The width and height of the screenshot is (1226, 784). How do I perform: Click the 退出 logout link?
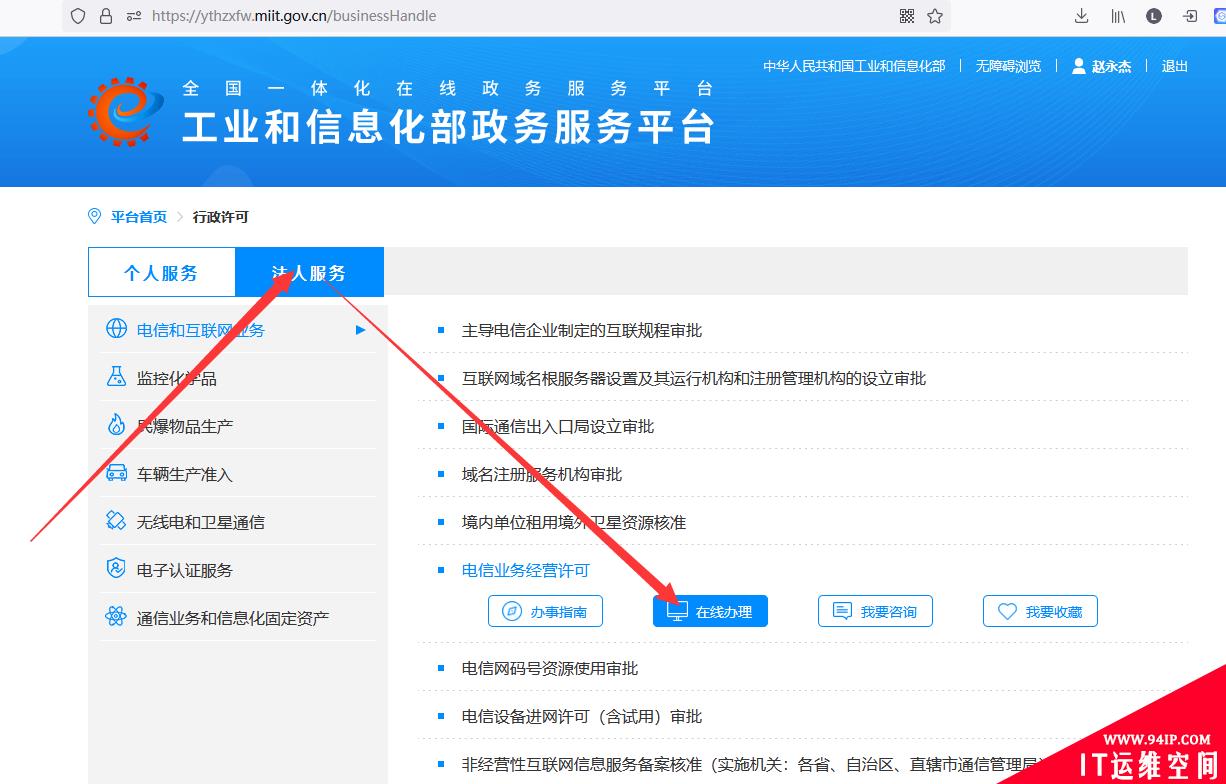click(x=1174, y=66)
